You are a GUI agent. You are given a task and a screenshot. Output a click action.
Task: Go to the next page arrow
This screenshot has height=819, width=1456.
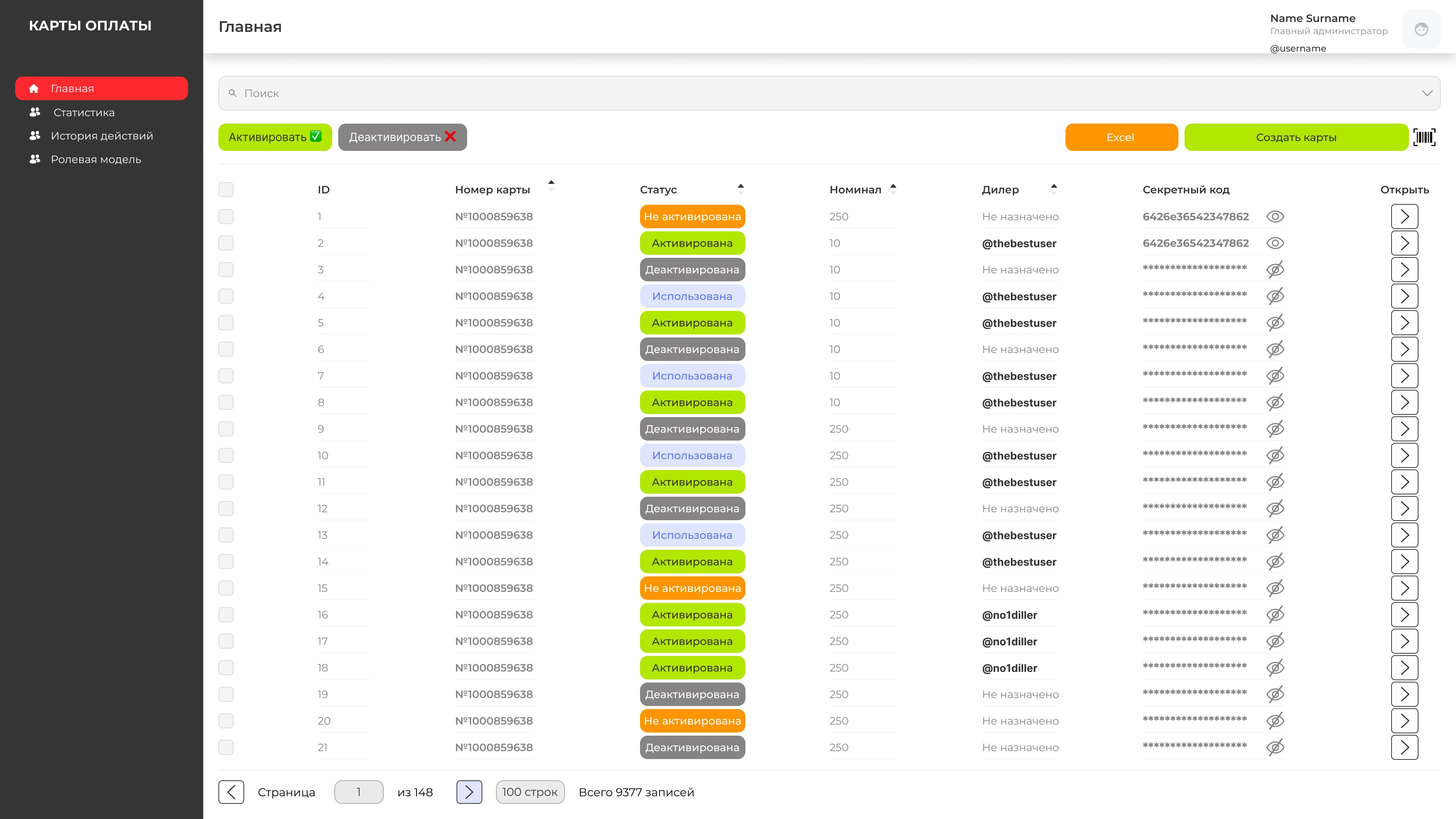[469, 792]
